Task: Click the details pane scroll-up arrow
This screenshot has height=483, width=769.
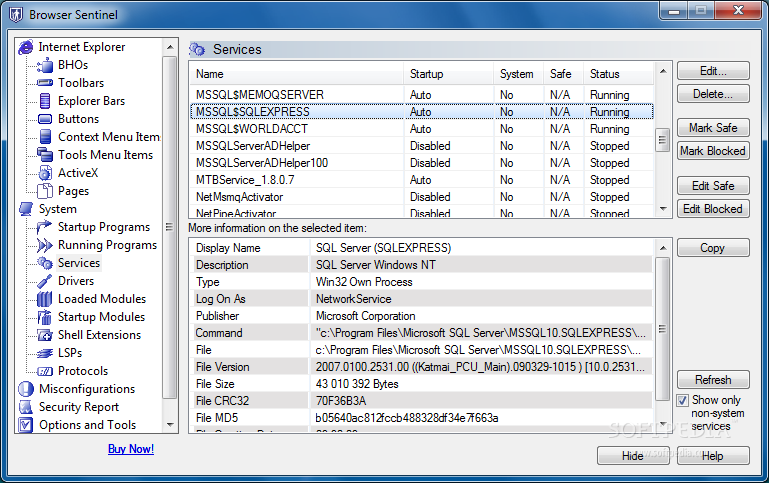Action: coord(663,248)
